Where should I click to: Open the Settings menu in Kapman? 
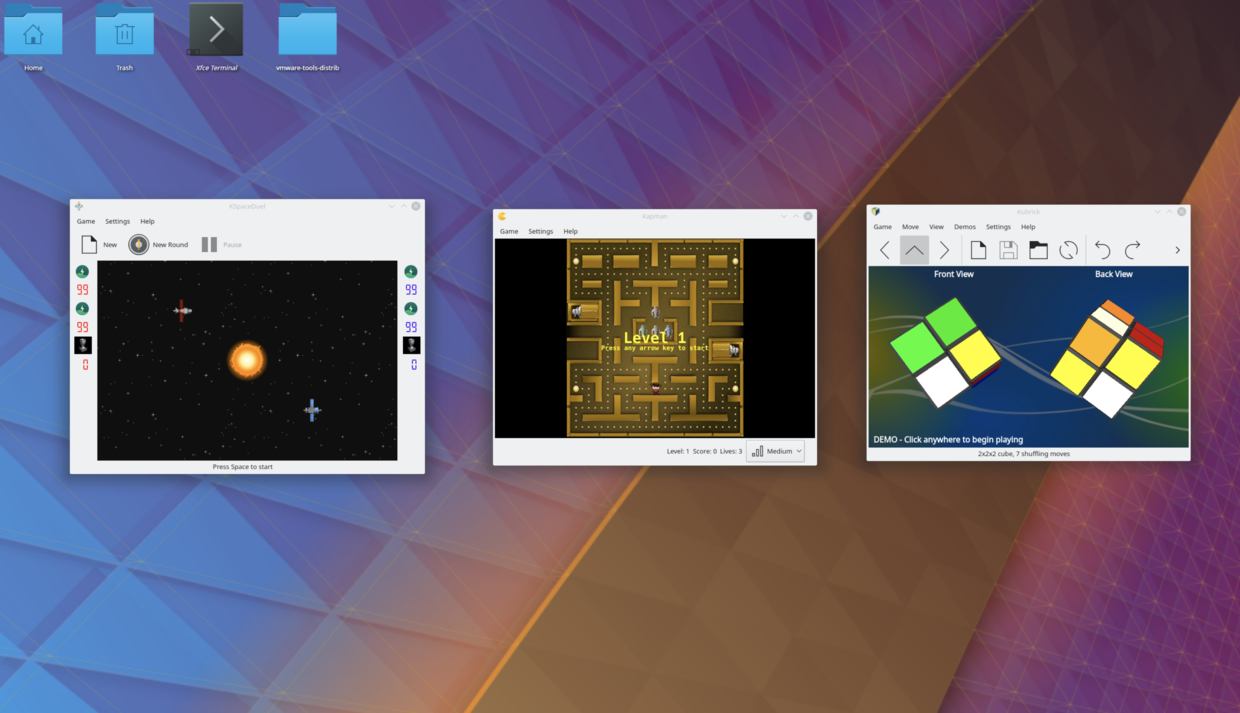pyautogui.click(x=540, y=231)
